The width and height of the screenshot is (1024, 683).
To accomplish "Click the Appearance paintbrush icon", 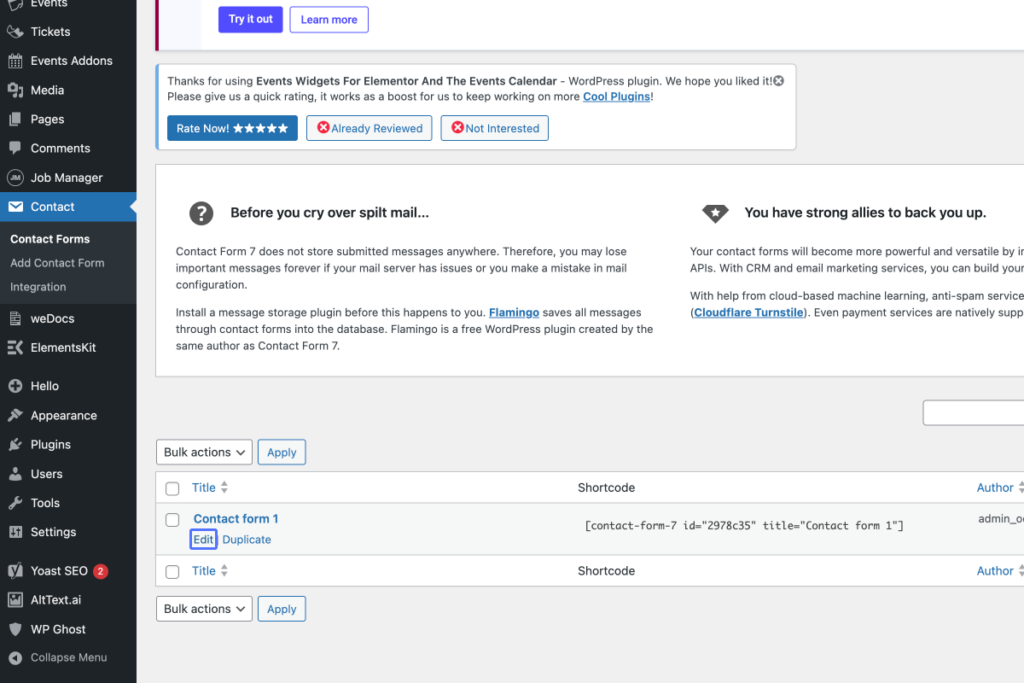I will point(15,415).
